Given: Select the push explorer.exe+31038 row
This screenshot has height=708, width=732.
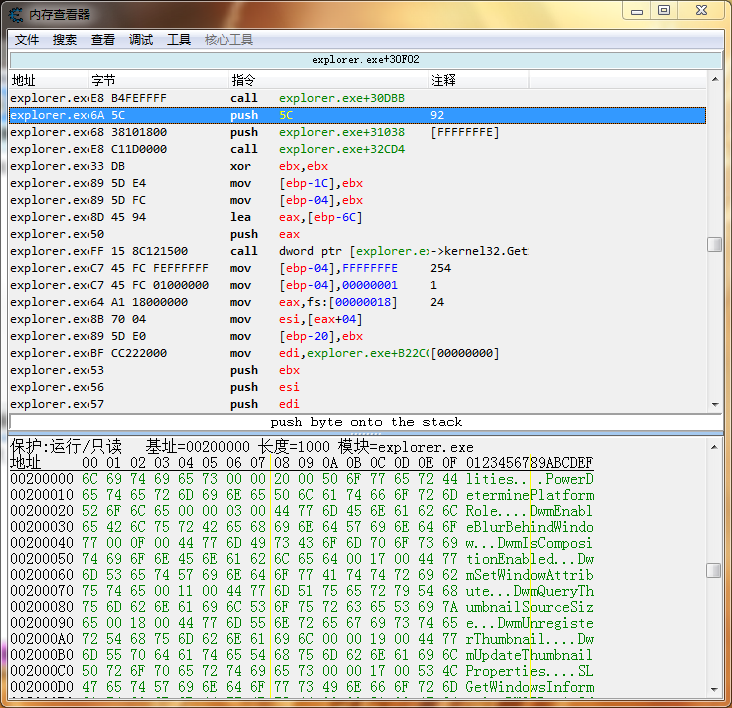Looking at the screenshot, I should click(358, 132).
